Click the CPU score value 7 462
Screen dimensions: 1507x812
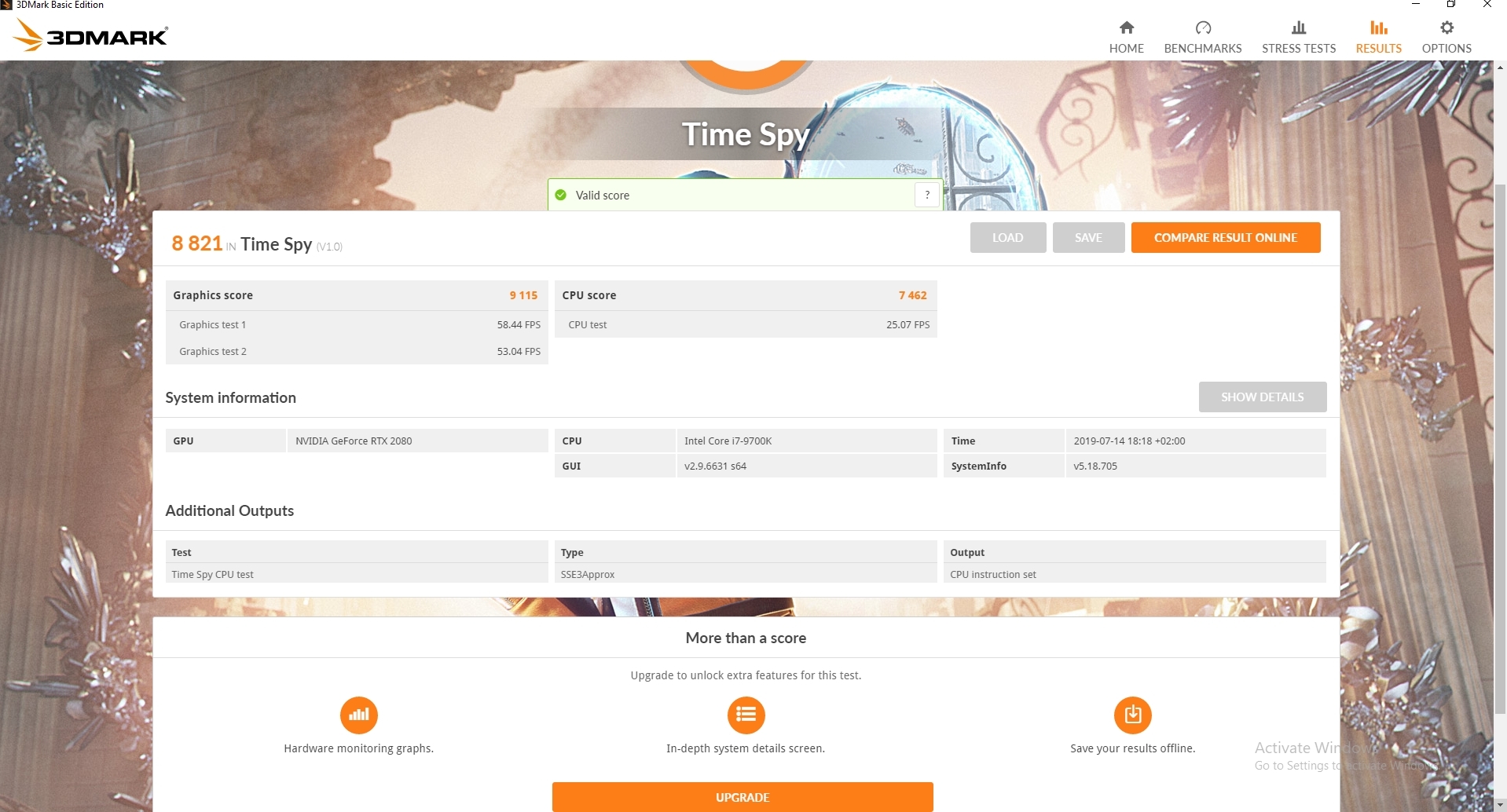[912, 295]
